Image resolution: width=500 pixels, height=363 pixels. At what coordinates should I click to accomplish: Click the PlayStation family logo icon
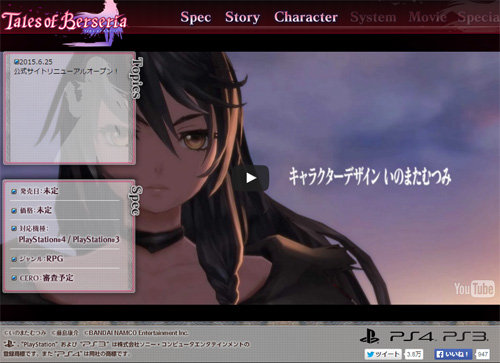[369, 336]
